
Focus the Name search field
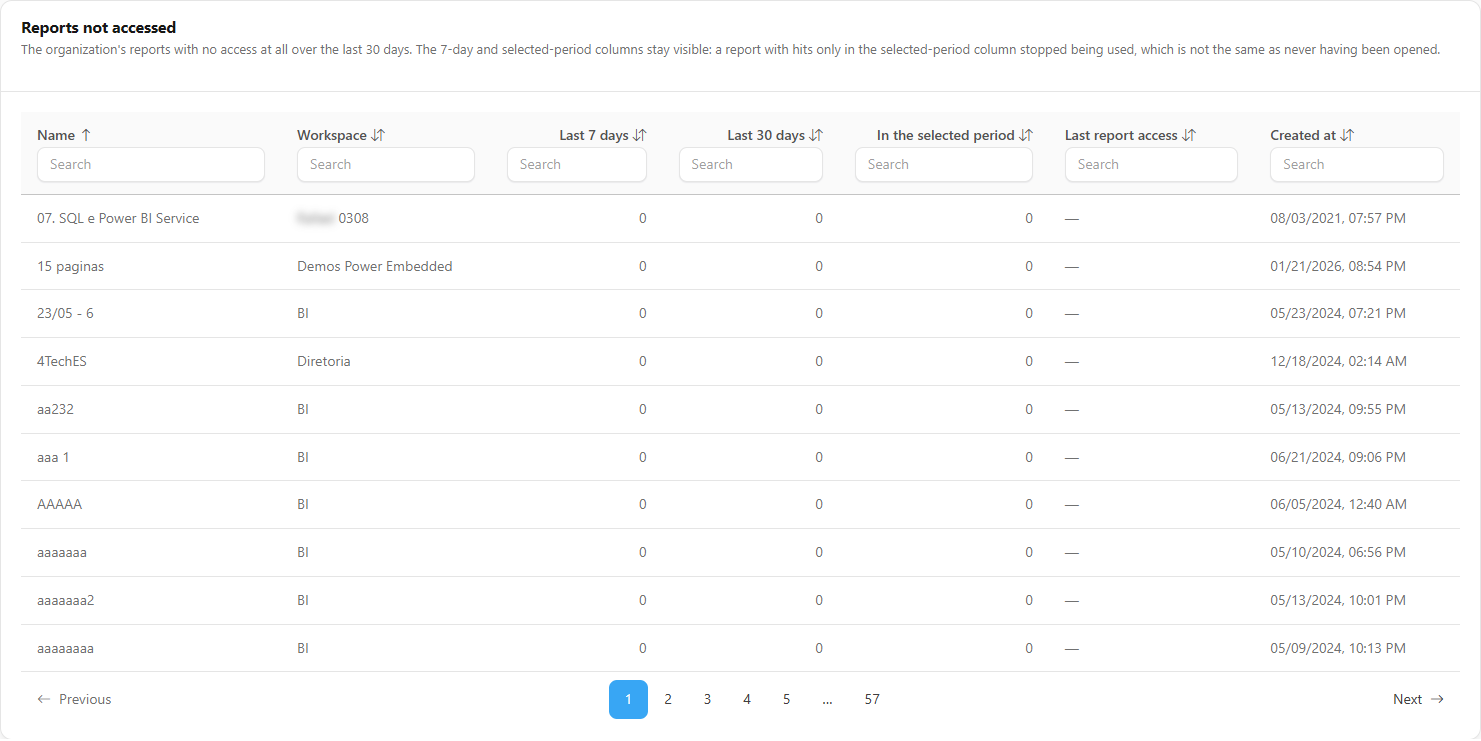pos(151,165)
